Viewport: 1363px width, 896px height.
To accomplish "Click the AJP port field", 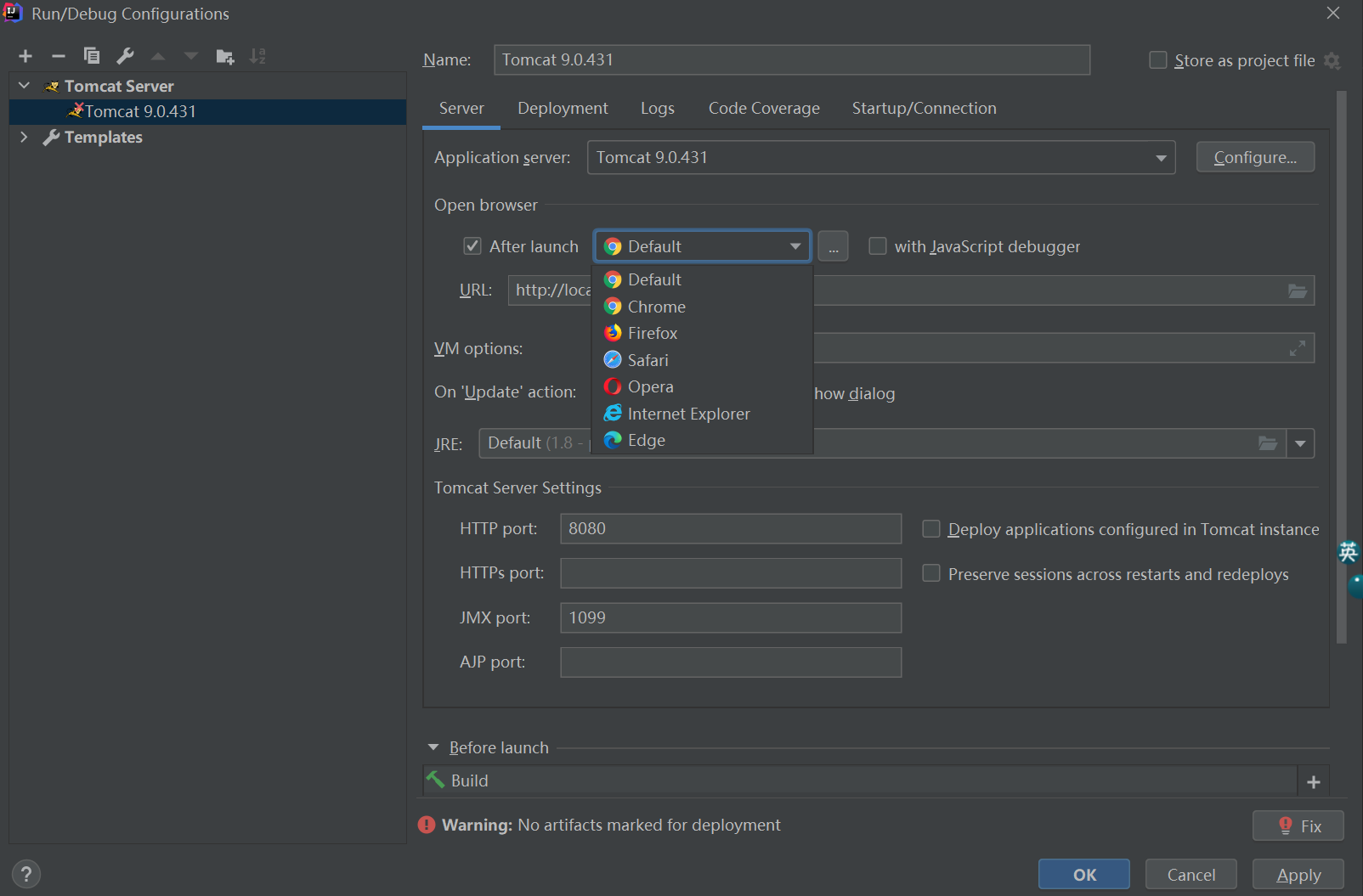I will [x=731, y=662].
